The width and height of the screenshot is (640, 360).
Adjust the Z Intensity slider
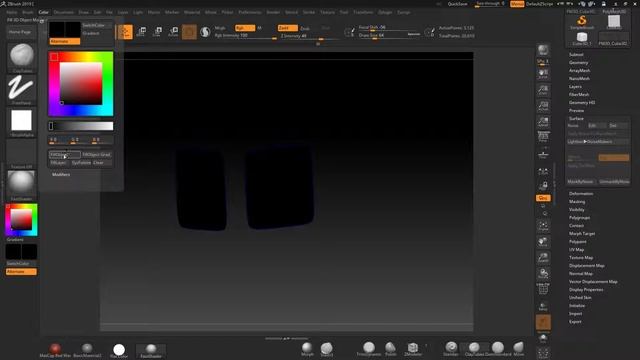(309, 36)
